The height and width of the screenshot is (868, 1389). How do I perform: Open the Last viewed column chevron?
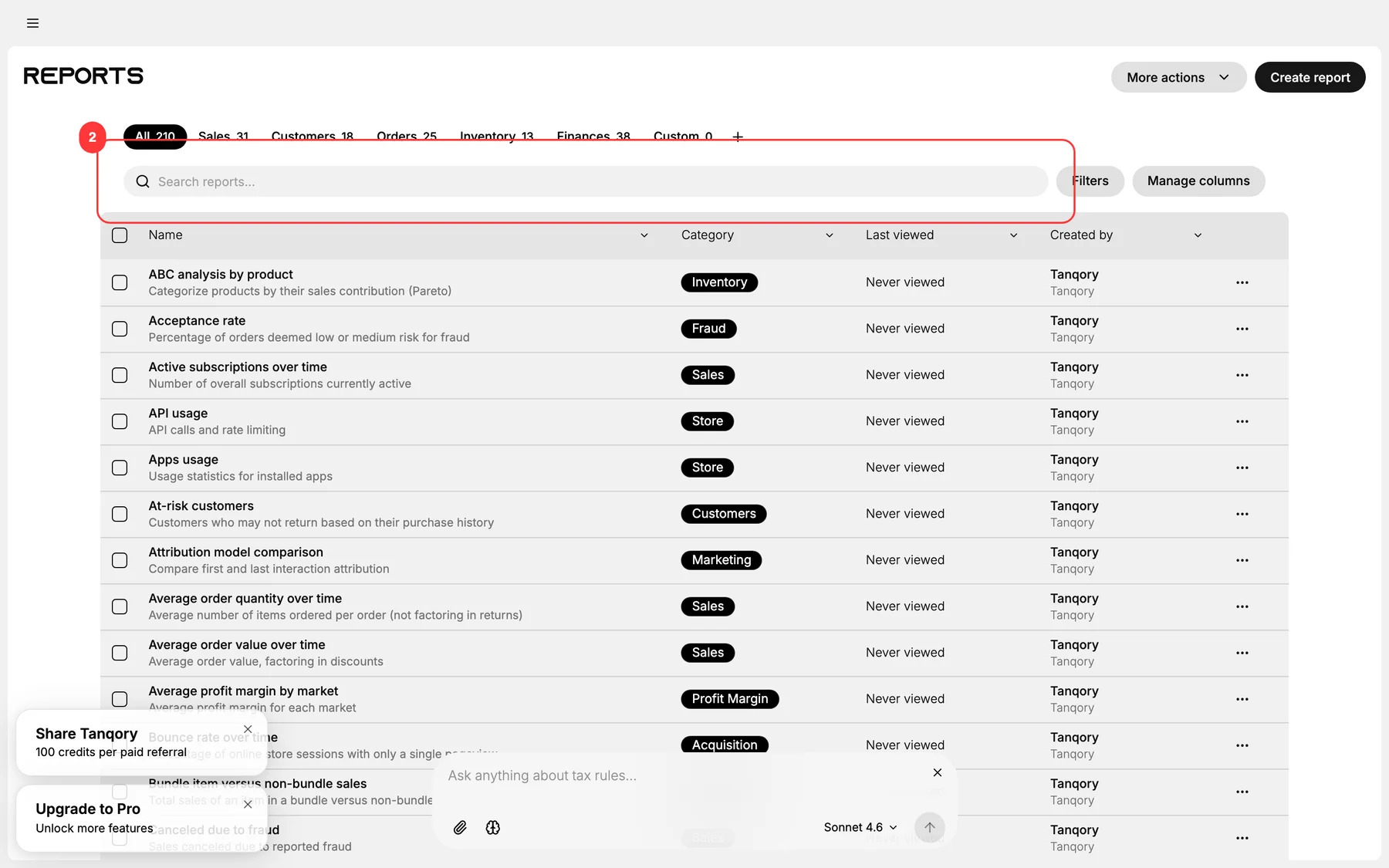(x=1014, y=235)
